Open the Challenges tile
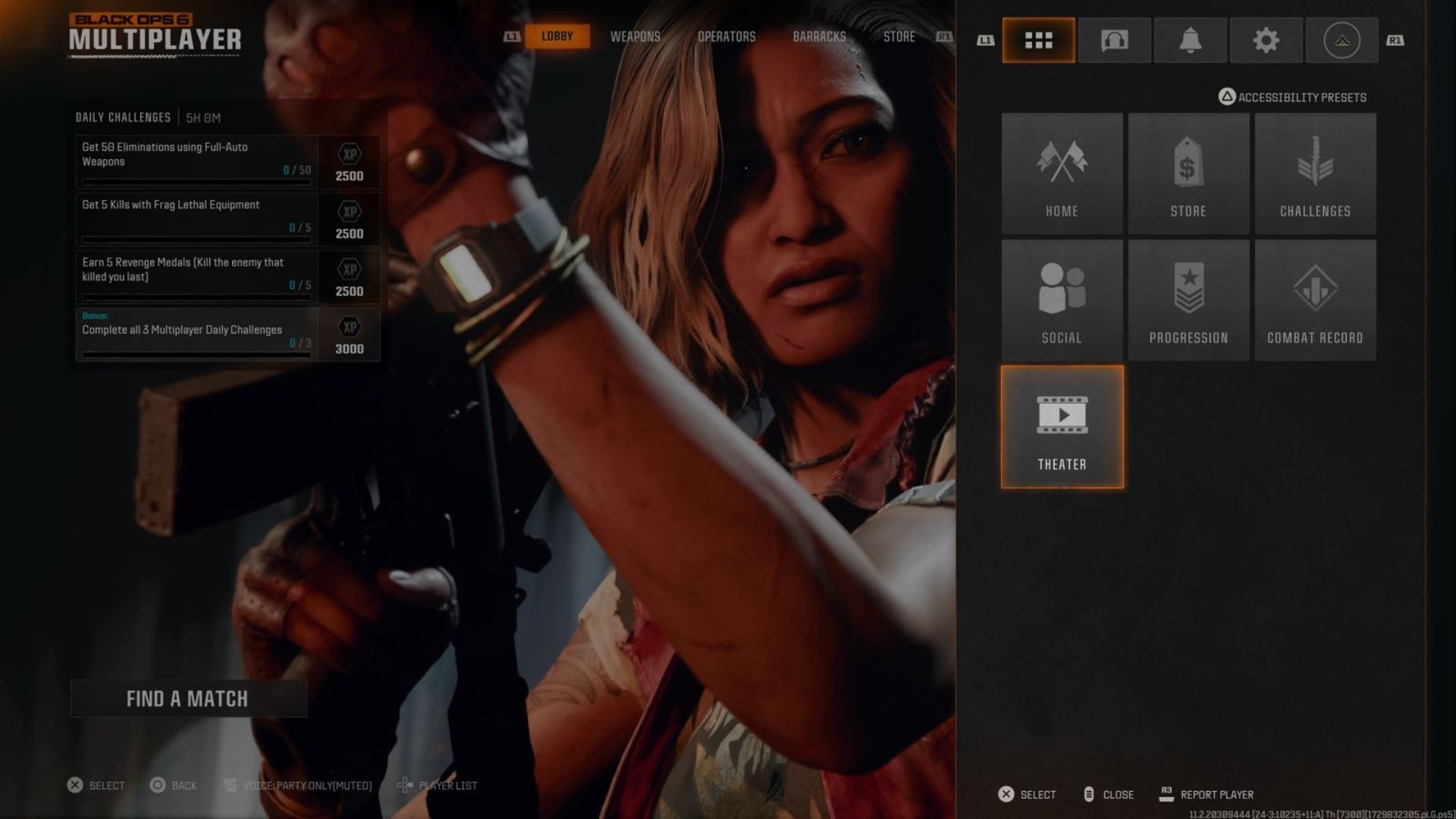This screenshot has height=819, width=1456. point(1315,174)
